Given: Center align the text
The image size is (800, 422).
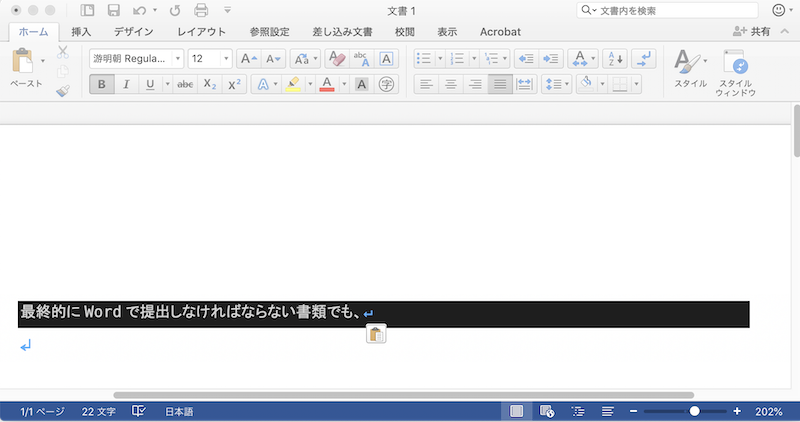Looking at the screenshot, I should coord(451,84).
